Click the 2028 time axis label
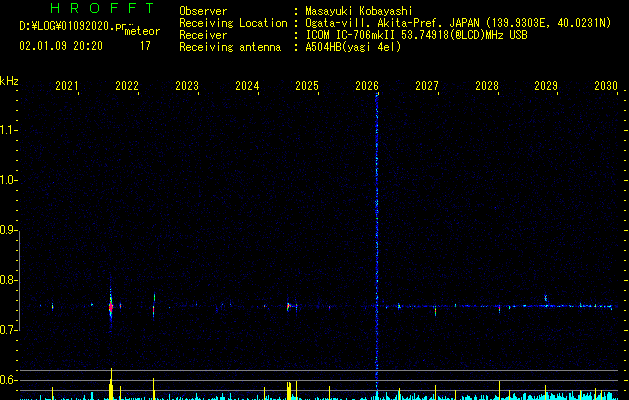Screen dimensions: 629x400 pos(487,86)
